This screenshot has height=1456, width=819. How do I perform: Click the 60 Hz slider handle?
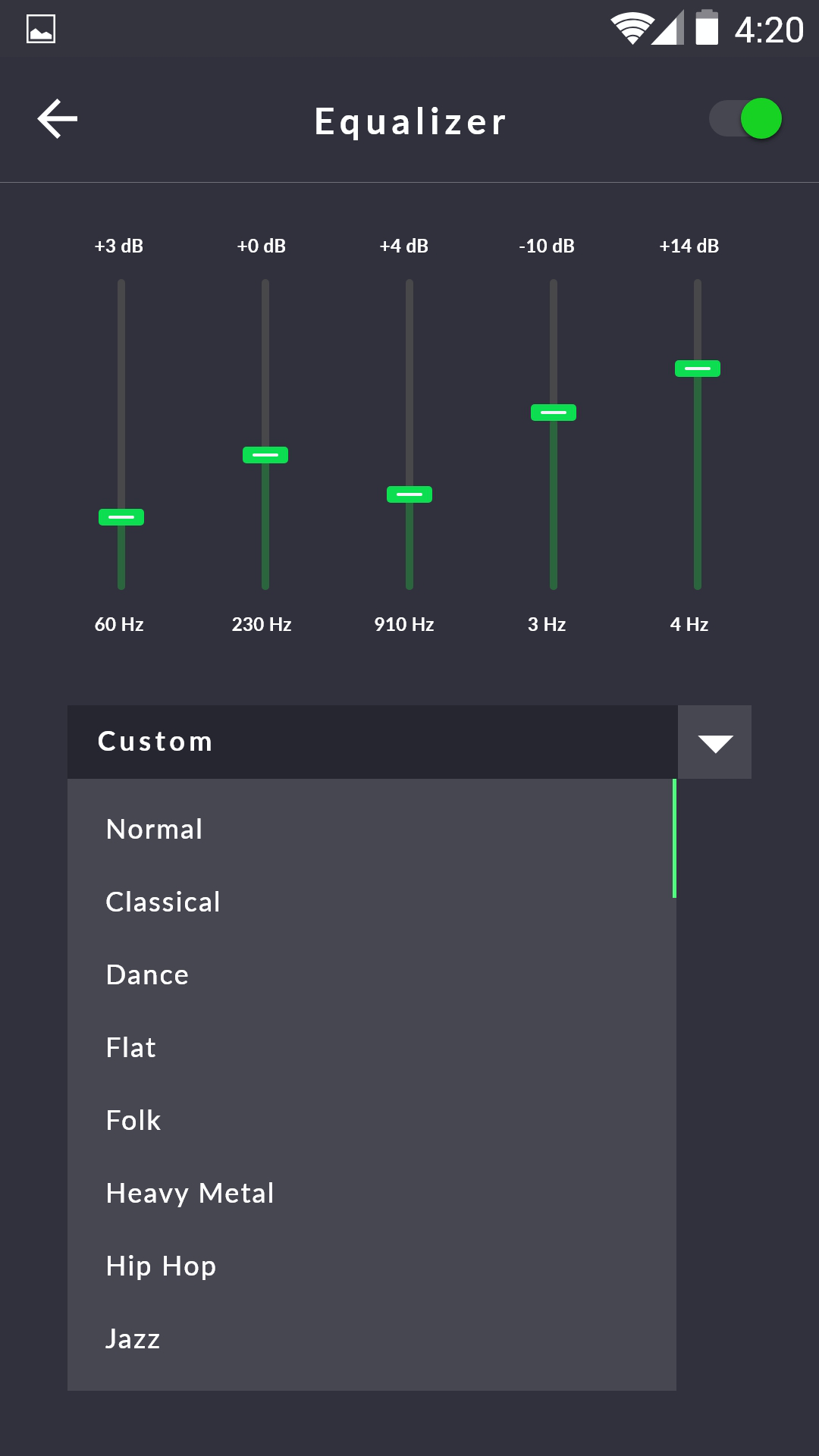click(121, 517)
